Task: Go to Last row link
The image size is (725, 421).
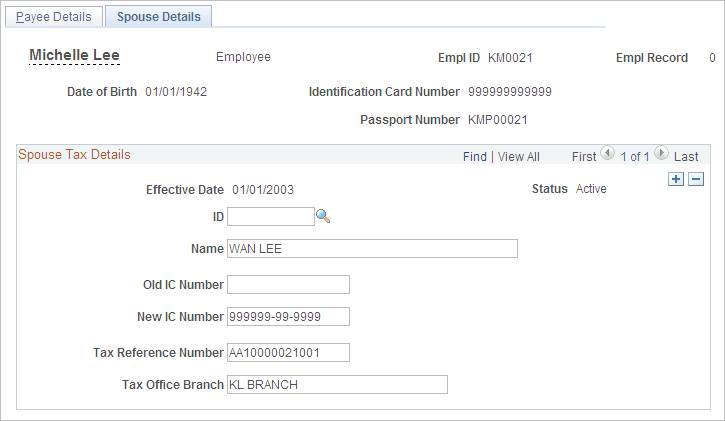Action: coord(686,157)
